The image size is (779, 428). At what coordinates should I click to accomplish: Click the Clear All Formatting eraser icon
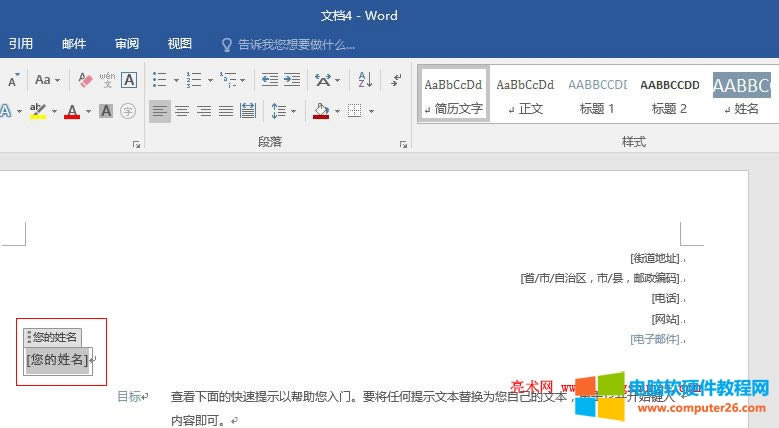[85, 79]
